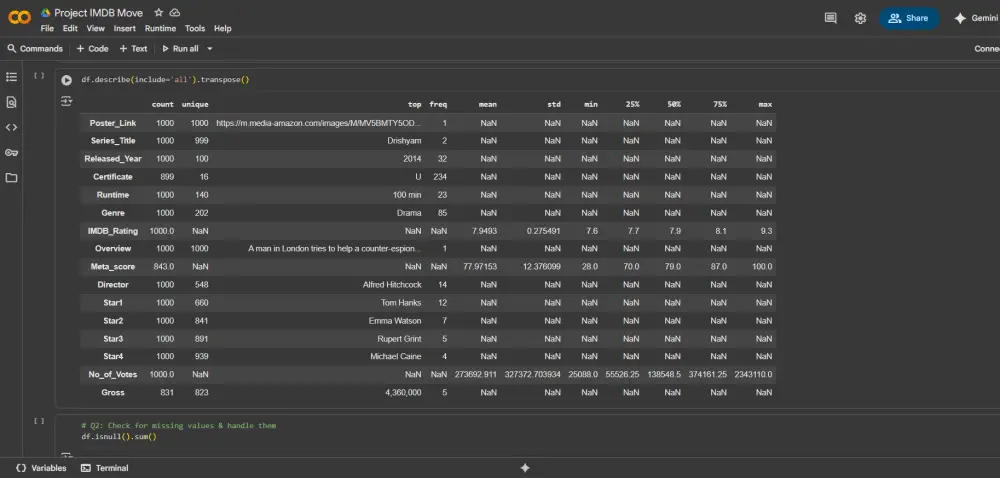The image size is (1000, 478).
Task: Click the 'Emma Watson' cell
Action: [395, 321]
